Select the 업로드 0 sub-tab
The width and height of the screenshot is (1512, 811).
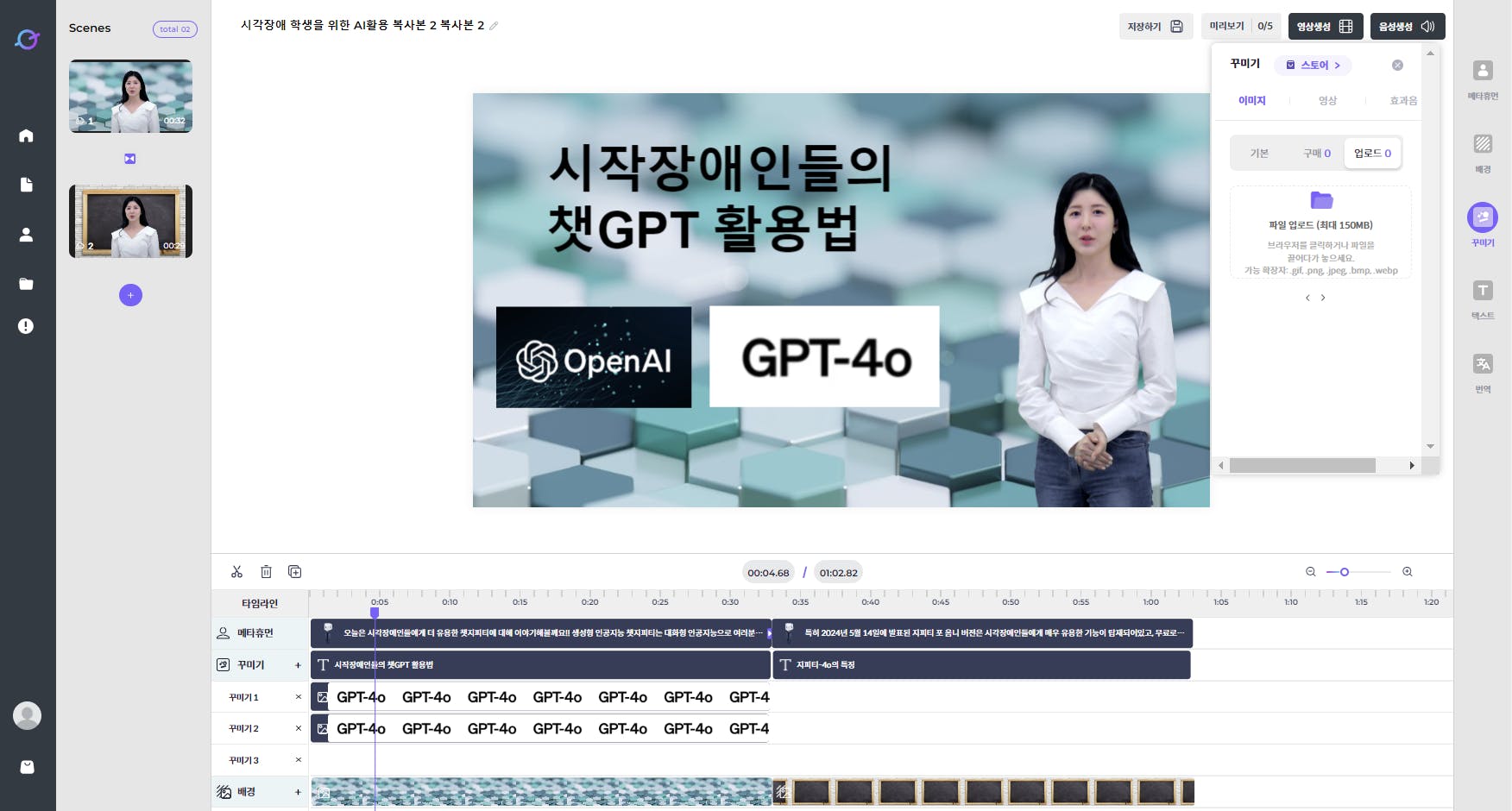click(x=1372, y=154)
